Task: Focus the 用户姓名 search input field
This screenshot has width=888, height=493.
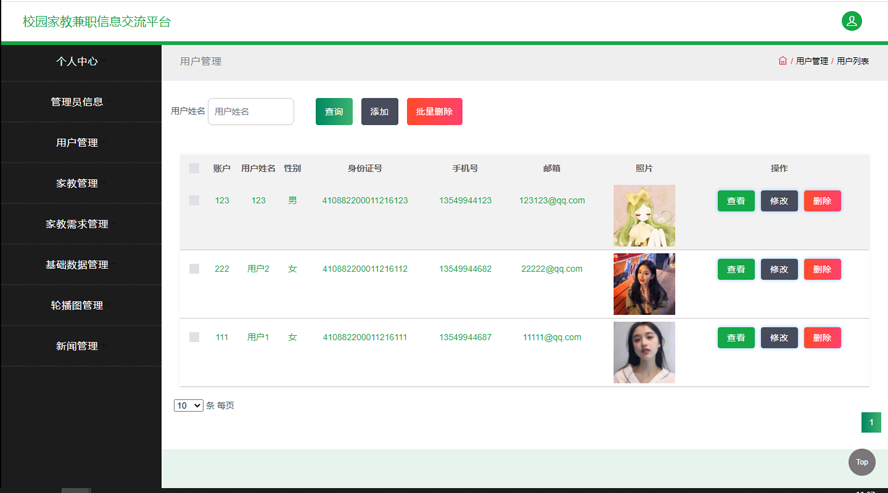Action: [x=251, y=112]
